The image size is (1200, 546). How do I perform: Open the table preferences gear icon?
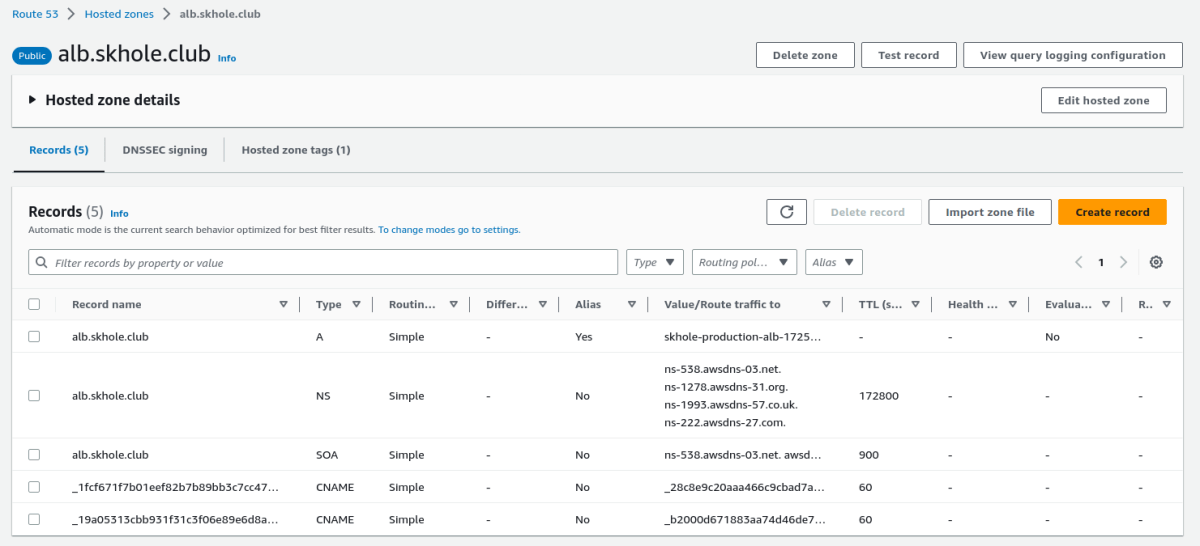click(x=1156, y=262)
